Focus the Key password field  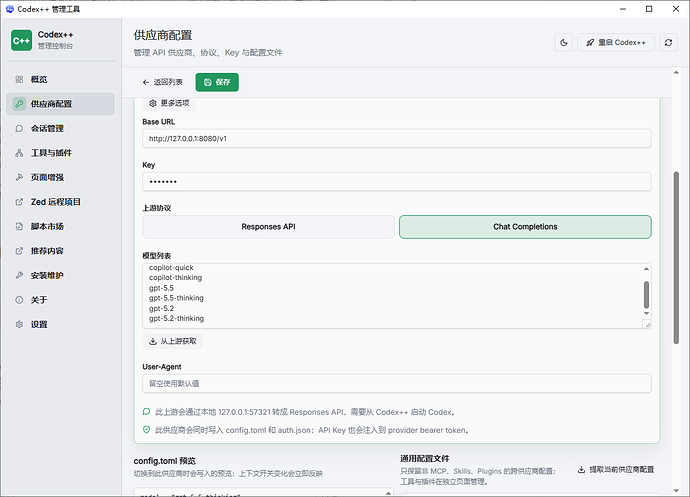pyautogui.click(x=396, y=182)
